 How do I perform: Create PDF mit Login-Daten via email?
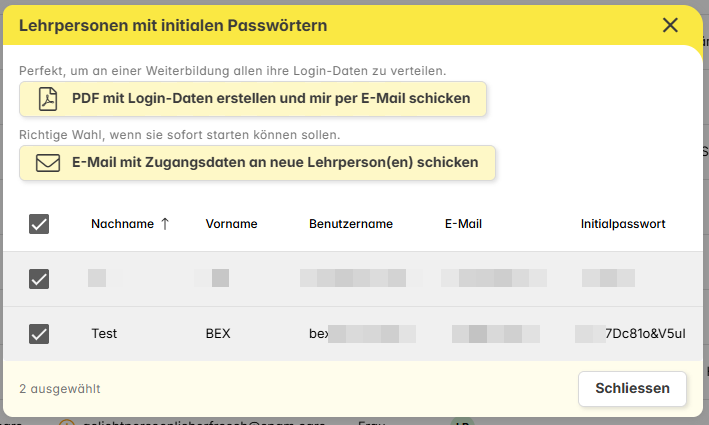click(x=253, y=99)
